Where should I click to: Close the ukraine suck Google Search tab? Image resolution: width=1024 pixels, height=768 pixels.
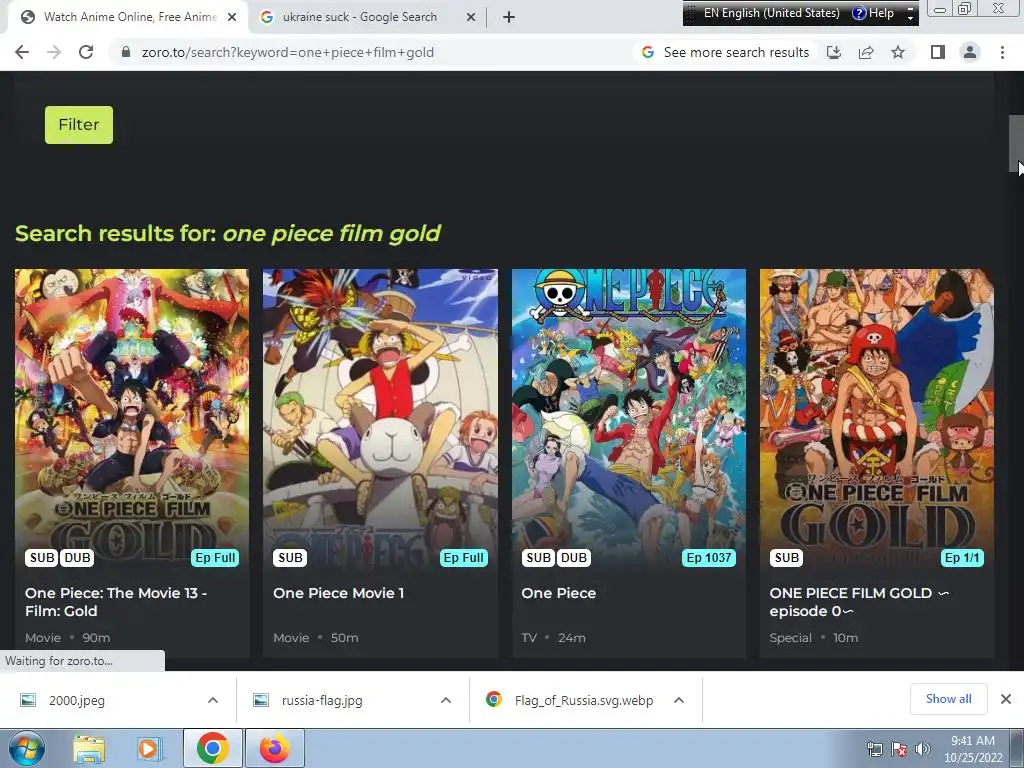pos(471,17)
